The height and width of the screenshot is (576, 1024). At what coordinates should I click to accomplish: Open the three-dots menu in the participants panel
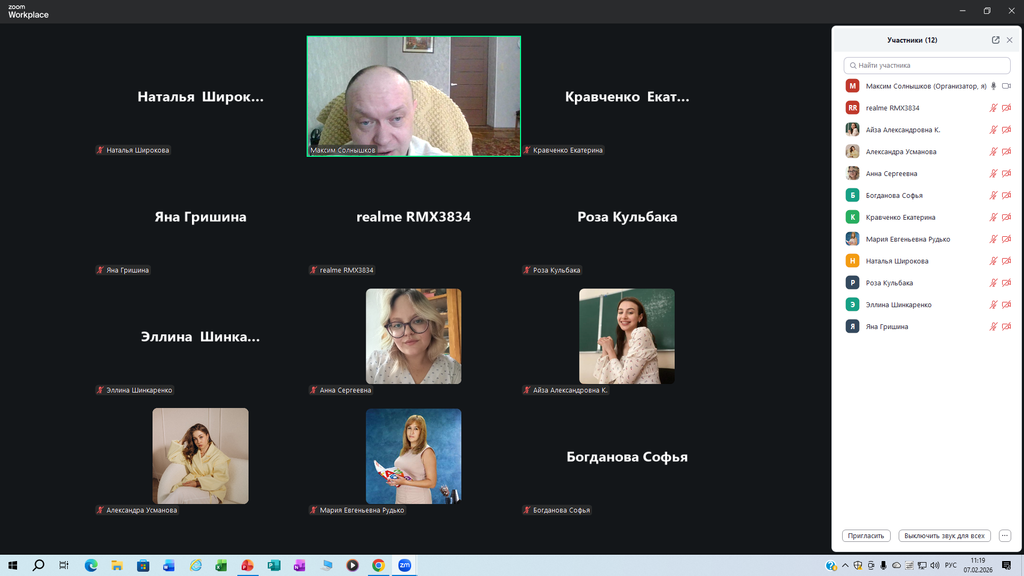1005,536
